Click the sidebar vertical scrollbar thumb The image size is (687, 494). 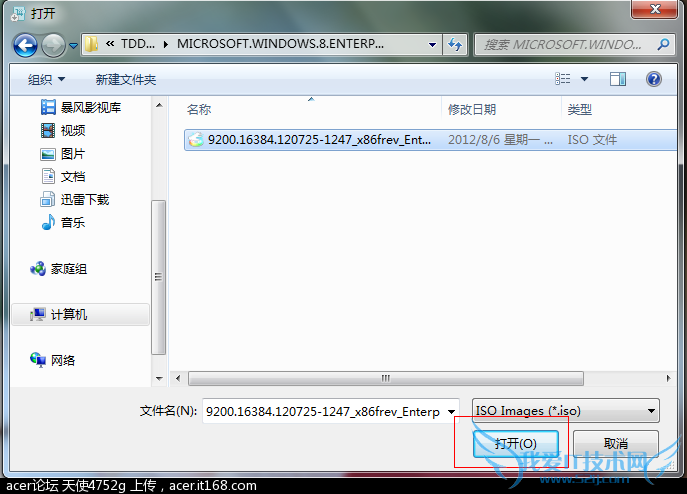click(159, 277)
